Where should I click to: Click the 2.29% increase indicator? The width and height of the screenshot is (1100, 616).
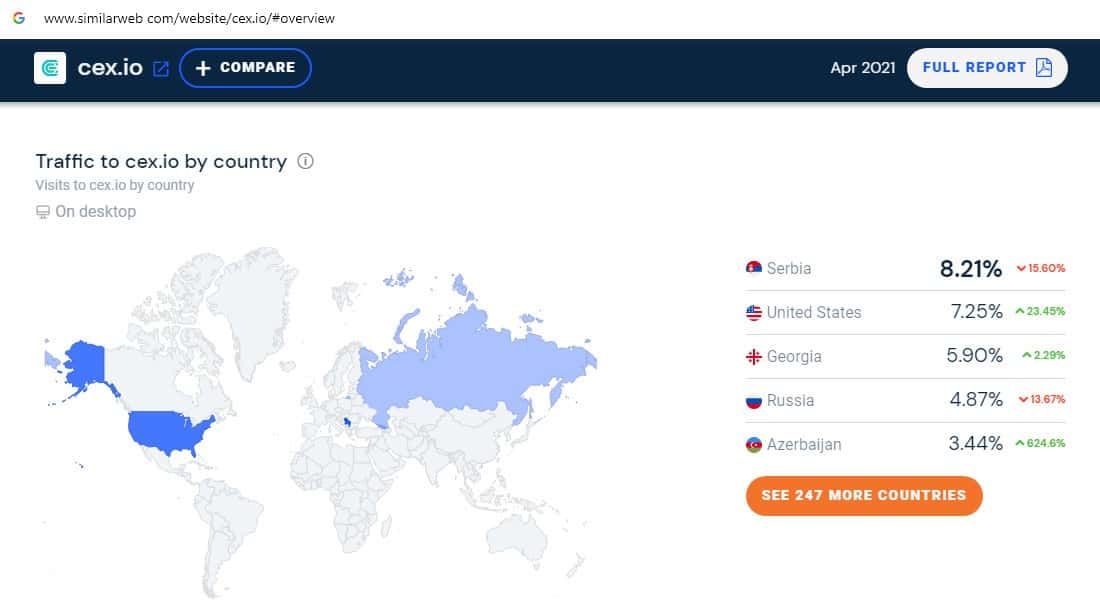pyautogui.click(x=1044, y=355)
